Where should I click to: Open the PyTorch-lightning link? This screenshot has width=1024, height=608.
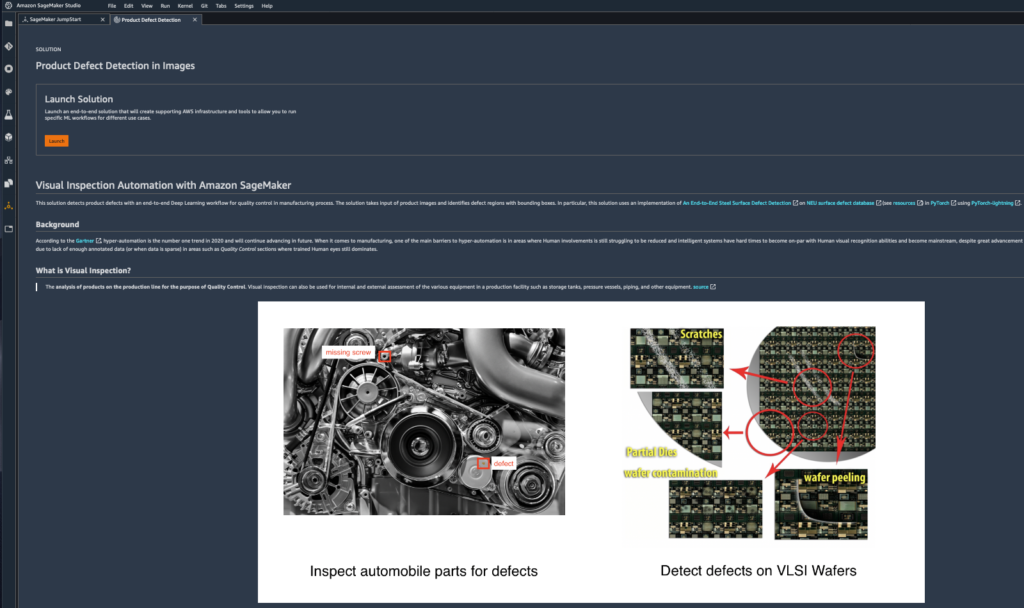click(x=992, y=203)
